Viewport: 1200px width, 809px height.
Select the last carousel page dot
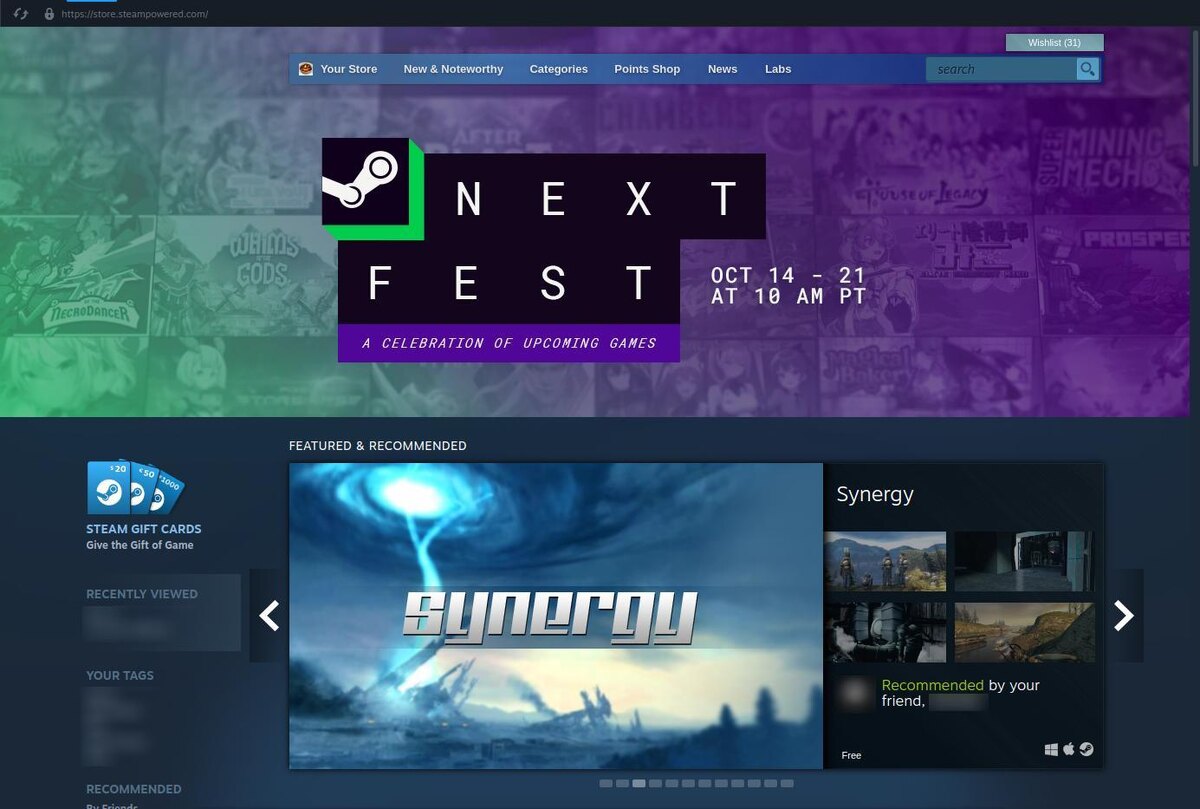click(787, 783)
